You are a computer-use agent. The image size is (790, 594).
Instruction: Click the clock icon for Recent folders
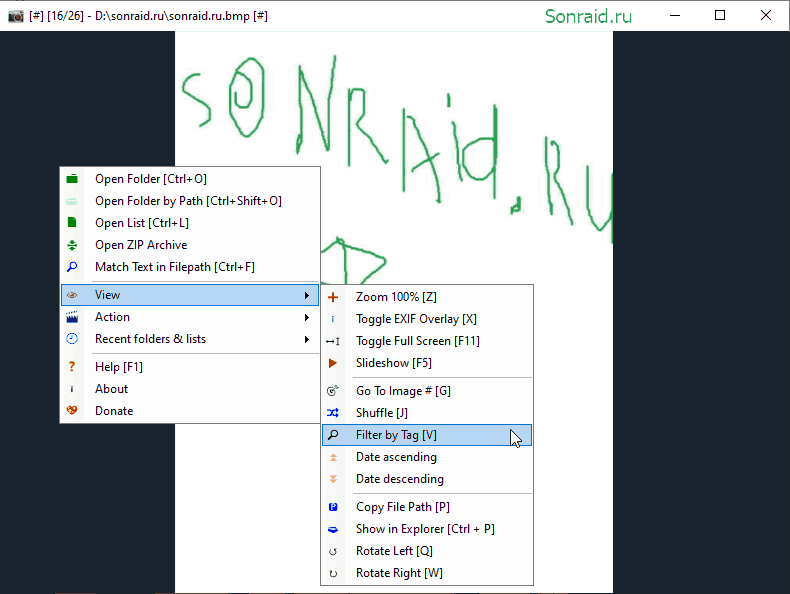click(x=72, y=339)
